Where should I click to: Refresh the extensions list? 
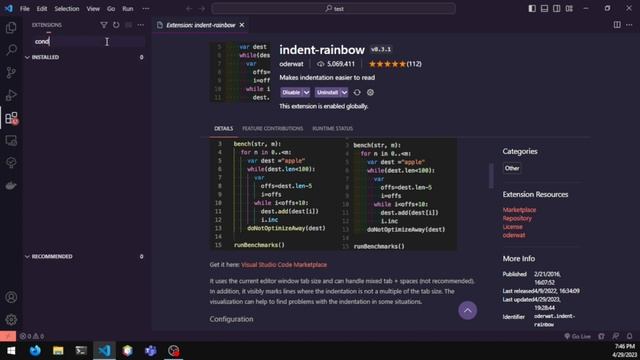[x=116, y=25]
